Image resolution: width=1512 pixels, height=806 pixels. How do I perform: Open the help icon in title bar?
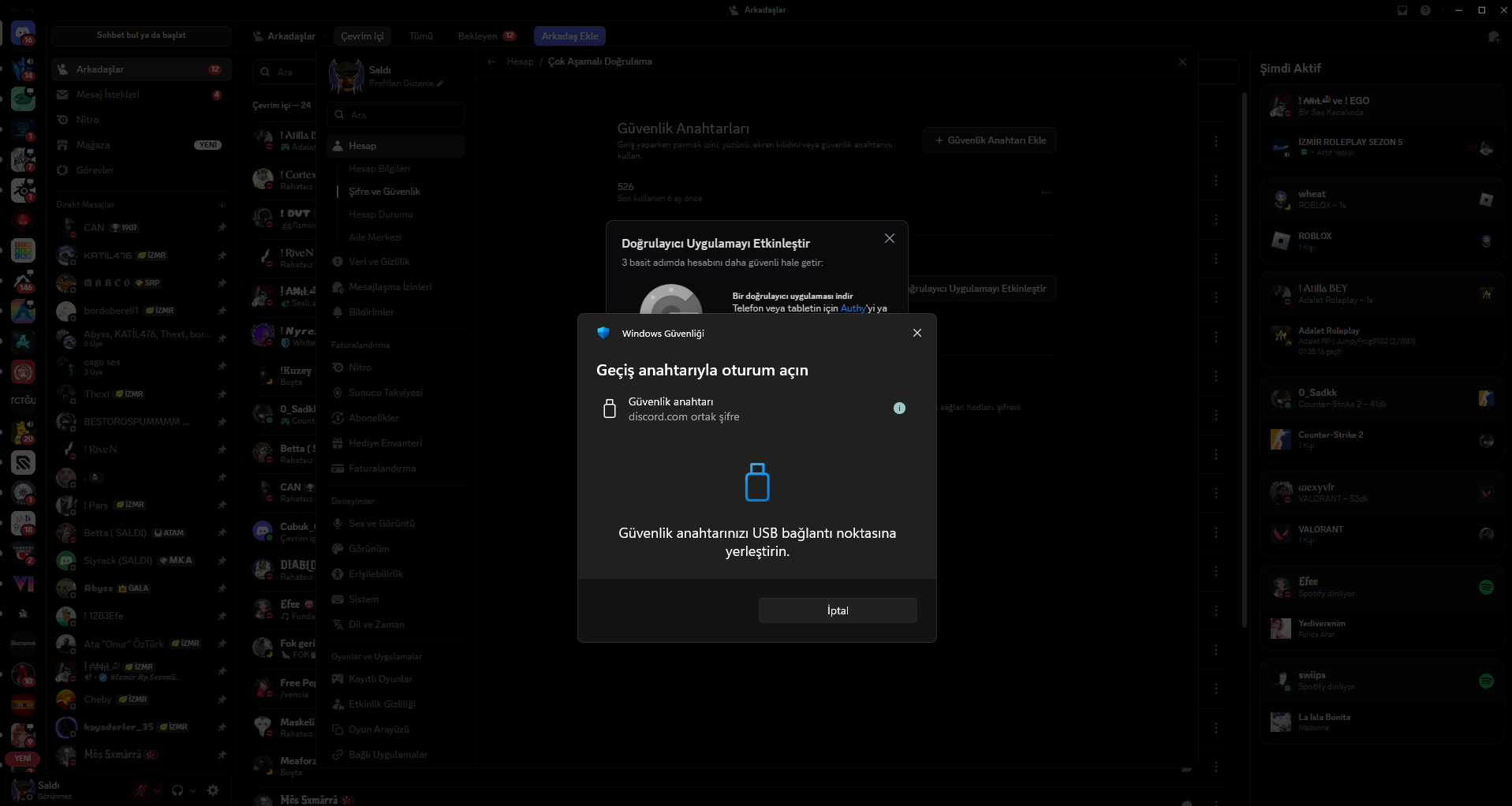[1425, 10]
